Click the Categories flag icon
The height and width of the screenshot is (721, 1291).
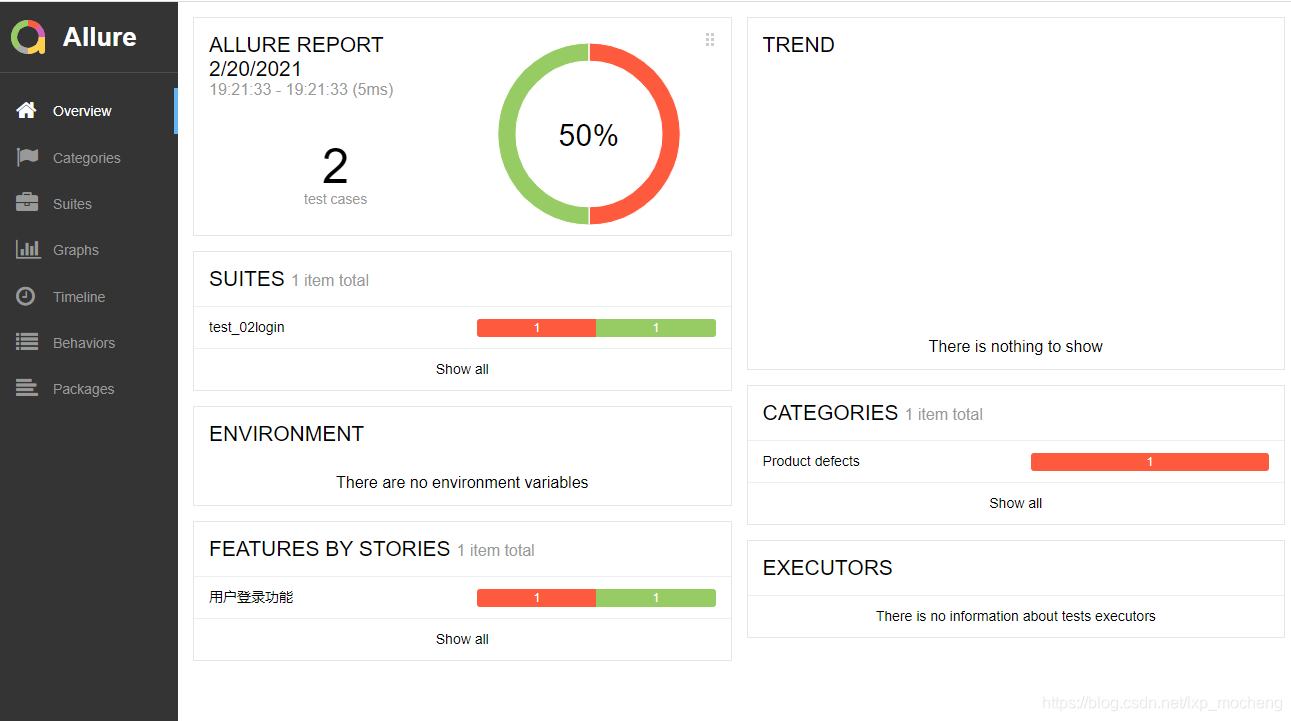click(x=27, y=157)
